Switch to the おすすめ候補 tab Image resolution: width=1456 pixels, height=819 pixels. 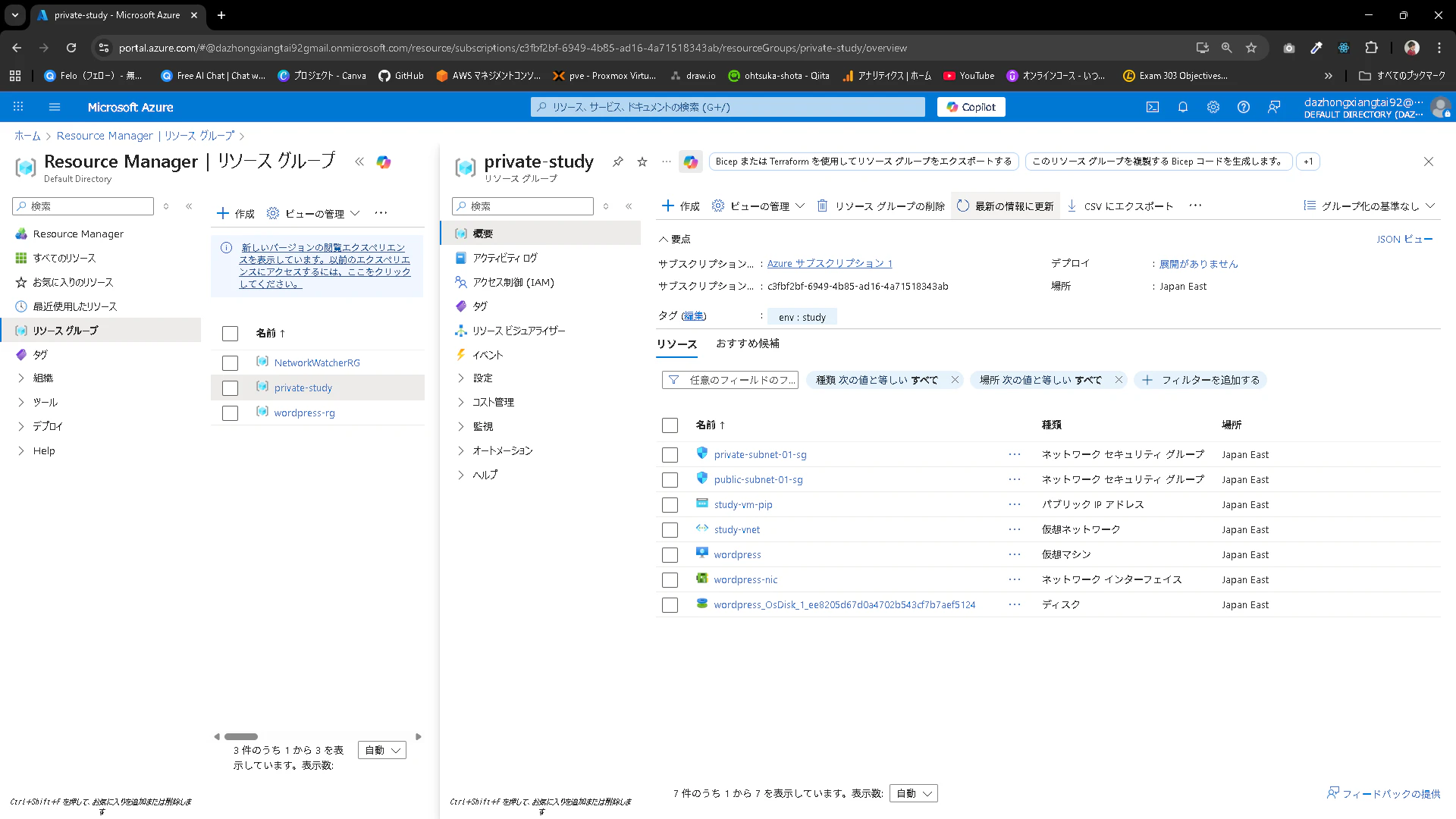[747, 344]
